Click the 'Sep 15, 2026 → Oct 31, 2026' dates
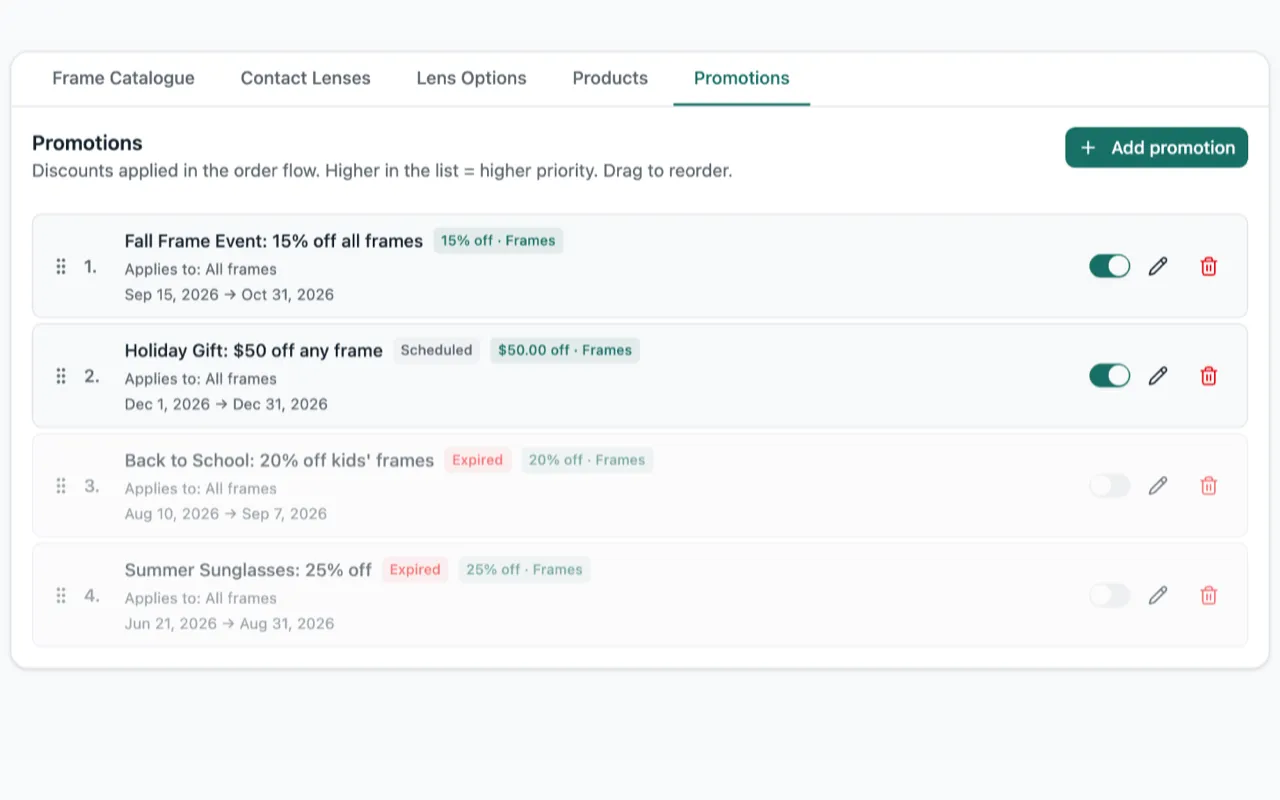Screen dimensions: 1280x800 pos(229,295)
